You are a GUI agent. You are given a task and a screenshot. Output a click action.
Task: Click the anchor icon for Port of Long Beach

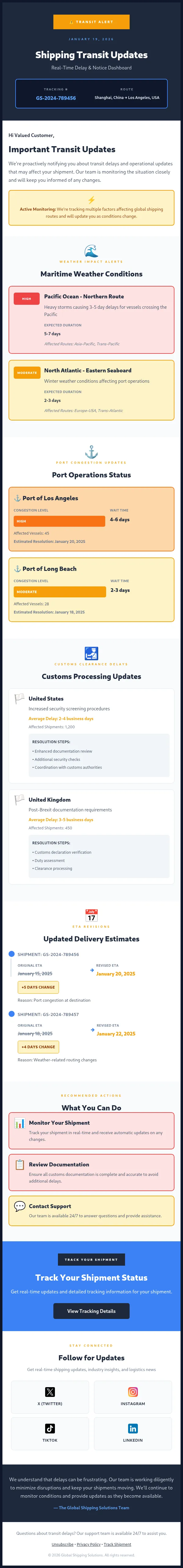point(17,568)
